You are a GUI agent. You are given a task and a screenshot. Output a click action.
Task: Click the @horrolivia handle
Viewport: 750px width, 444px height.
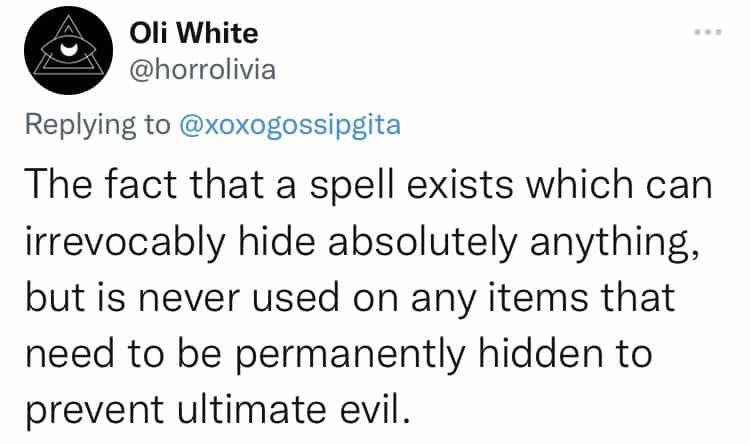coord(205,73)
